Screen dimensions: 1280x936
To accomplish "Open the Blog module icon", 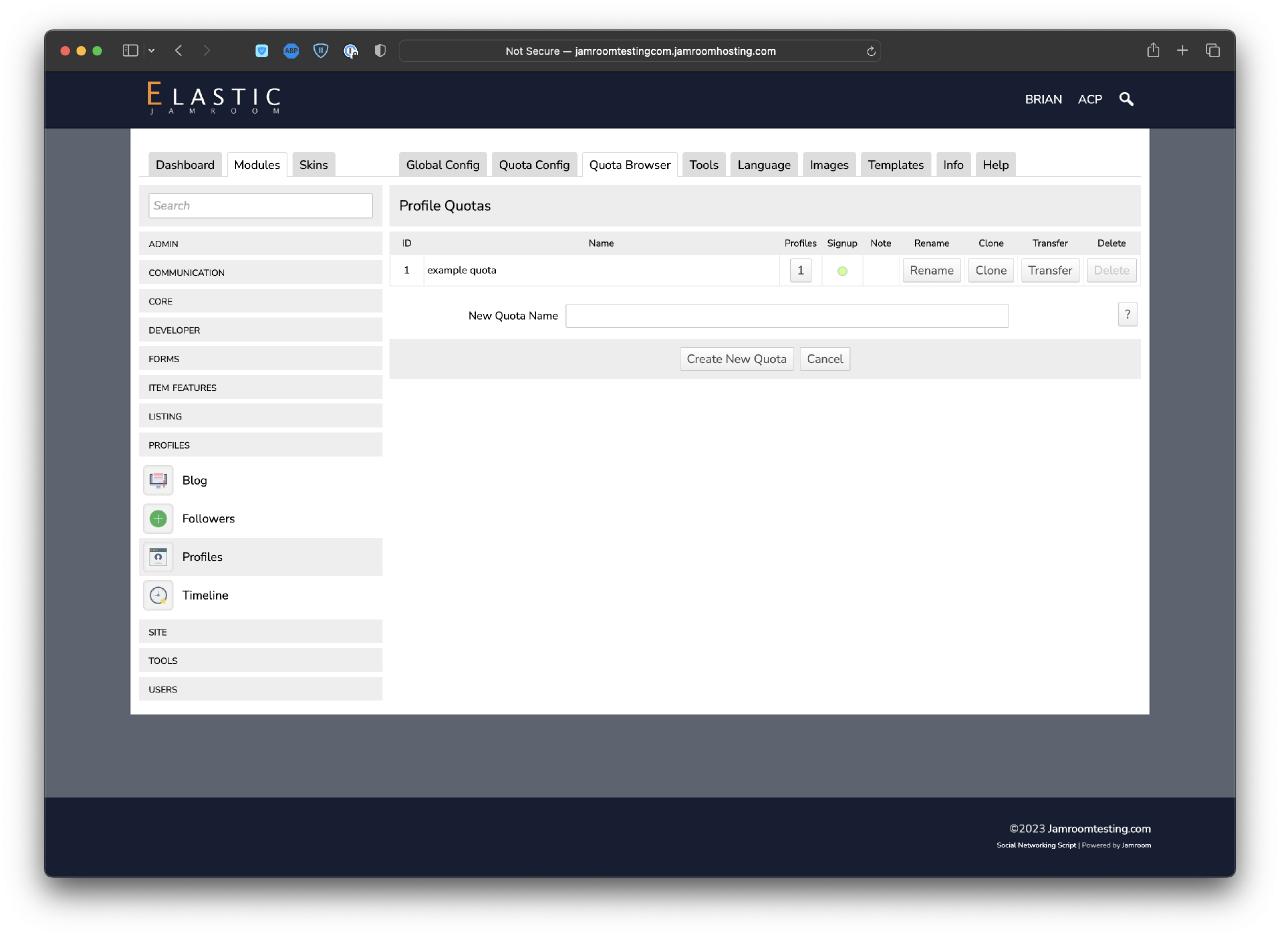I will pos(158,480).
